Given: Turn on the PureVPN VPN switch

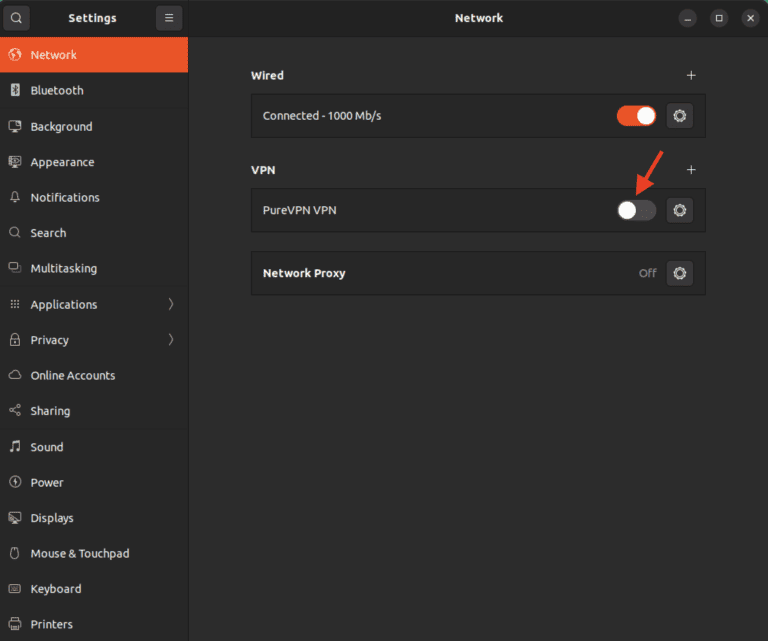Looking at the screenshot, I should [636, 210].
